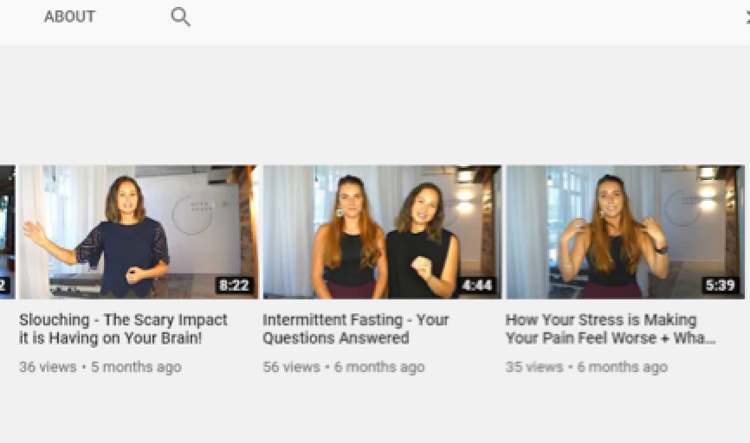Image resolution: width=750 pixels, height=443 pixels.
Task: Open 'Intermittent Fasting - Your Questions Answered' title
Action: tap(355, 329)
